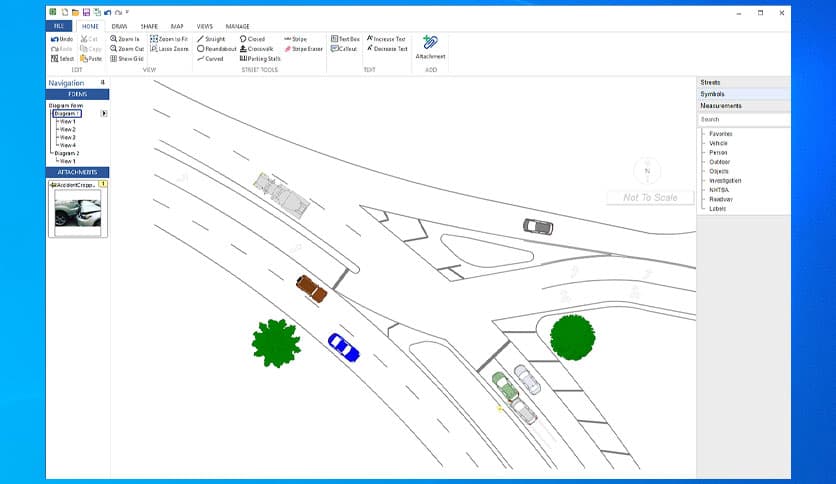Open quick access toolbar customize dropdown
Screen dimensions: 836x484
tap(127, 12)
